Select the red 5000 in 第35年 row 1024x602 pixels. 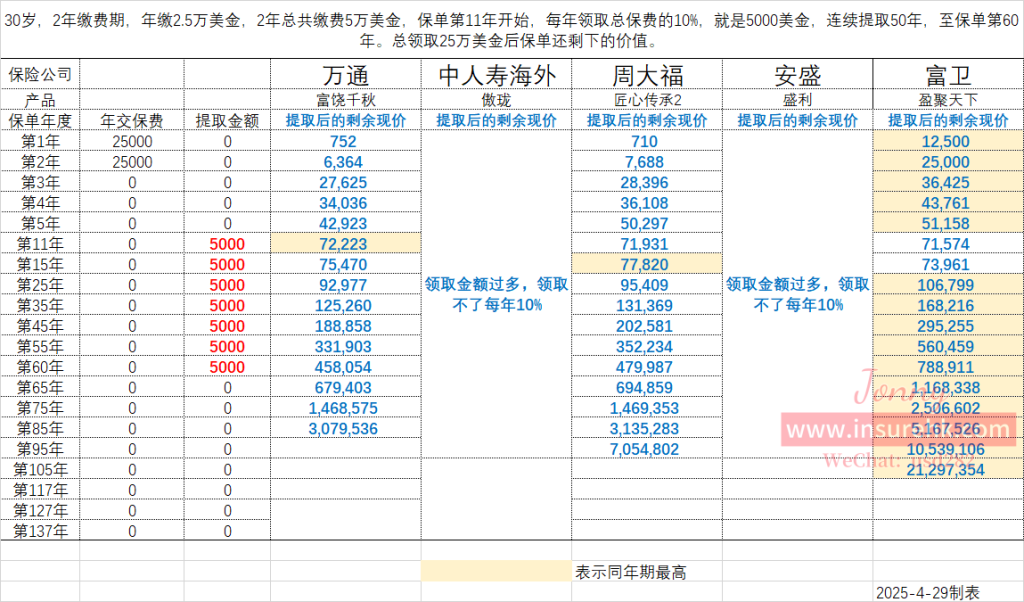(x=227, y=306)
